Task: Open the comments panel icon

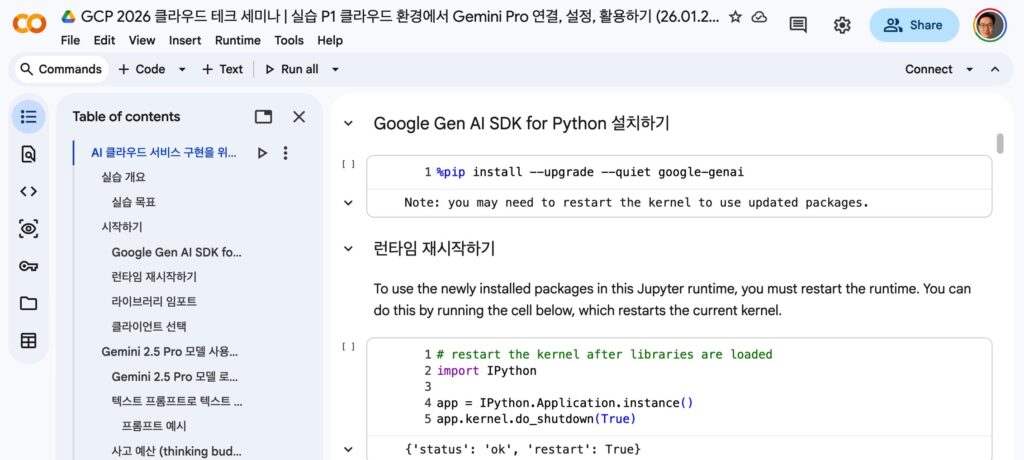Action: click(x=797, y=25)
